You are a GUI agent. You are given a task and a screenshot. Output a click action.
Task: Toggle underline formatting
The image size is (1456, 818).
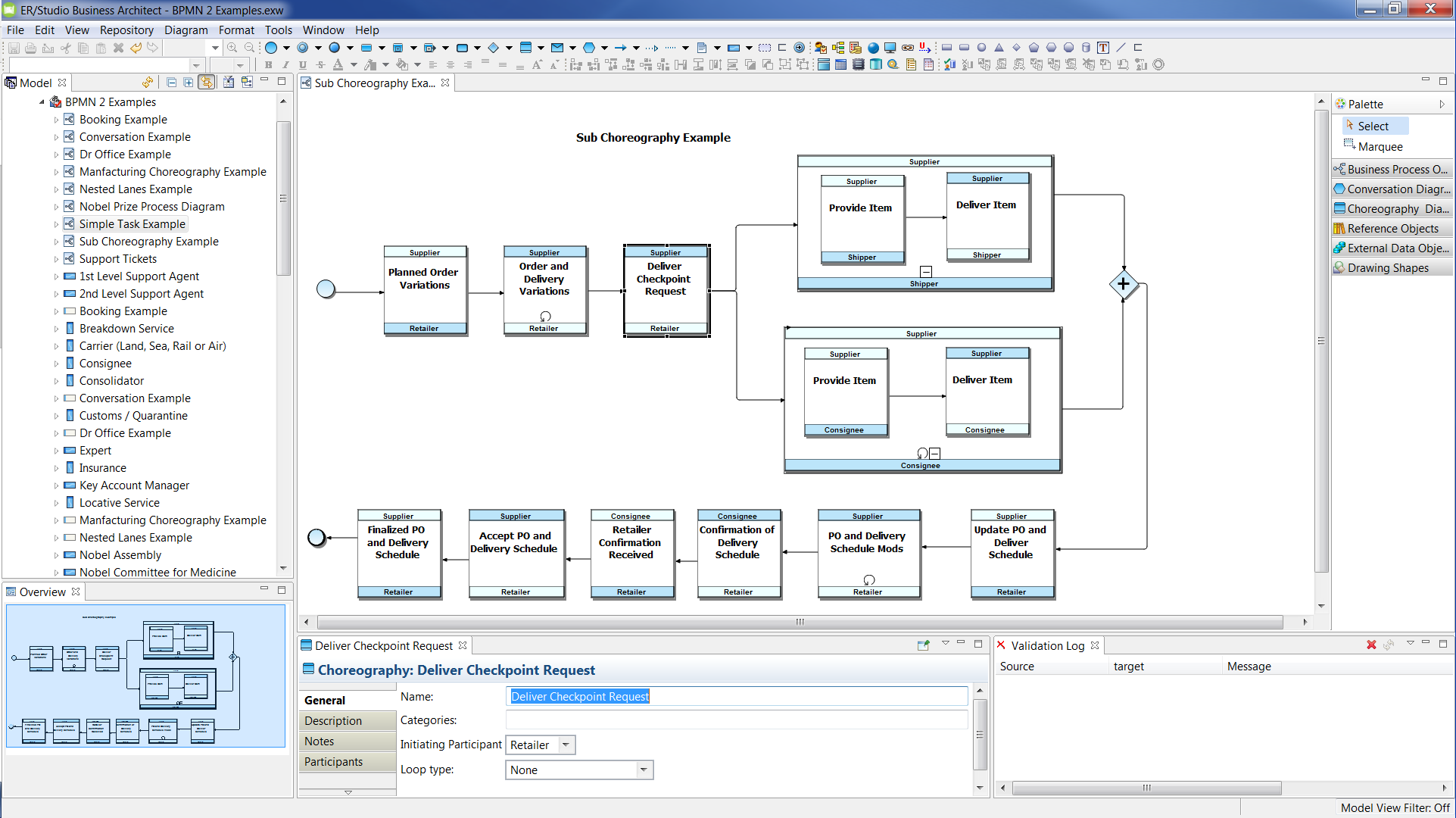[302, 64]
